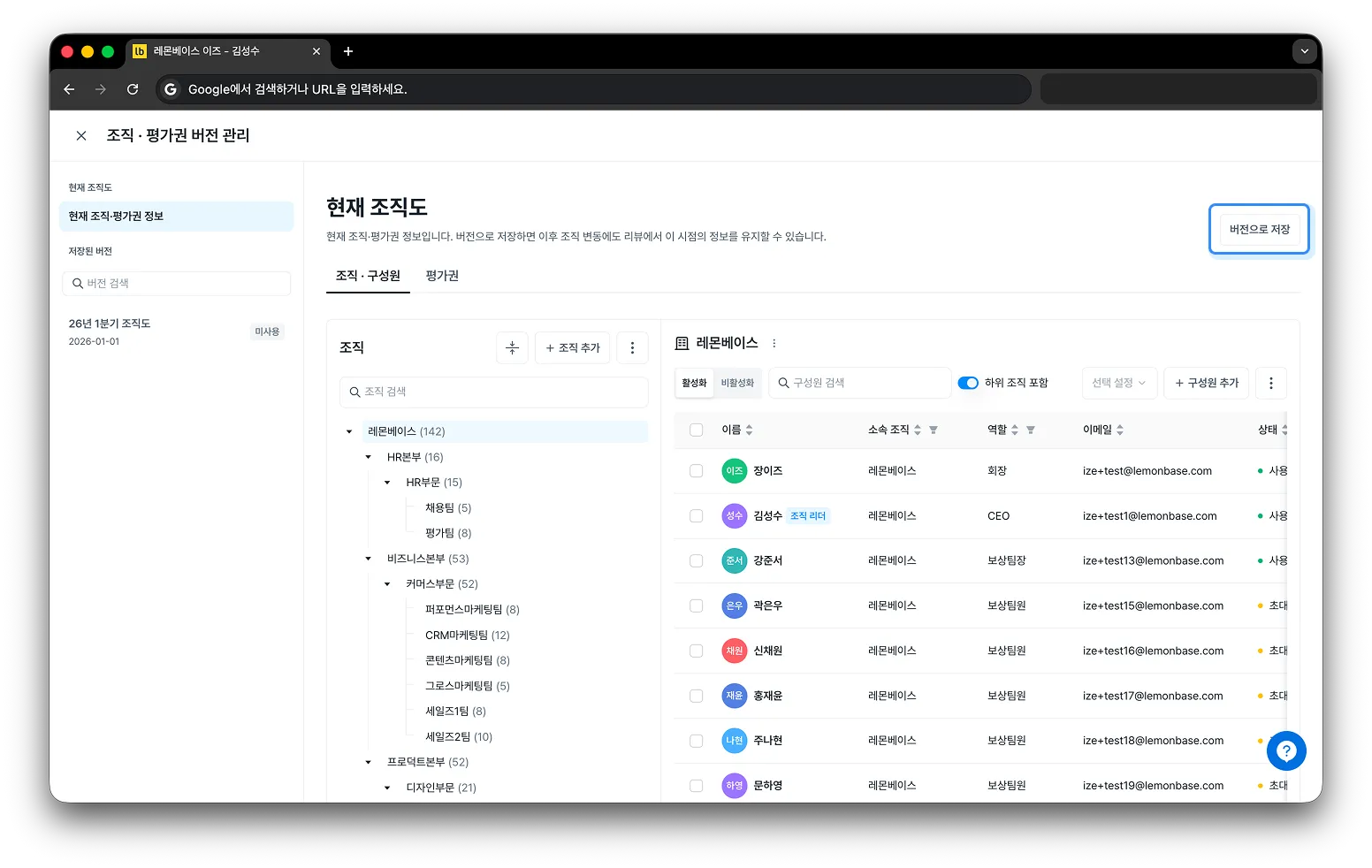This screenshot has height=868, width=1372.
Task: Close the 레몬베이스 이즈 browser tab
Action: pos(316,51)
